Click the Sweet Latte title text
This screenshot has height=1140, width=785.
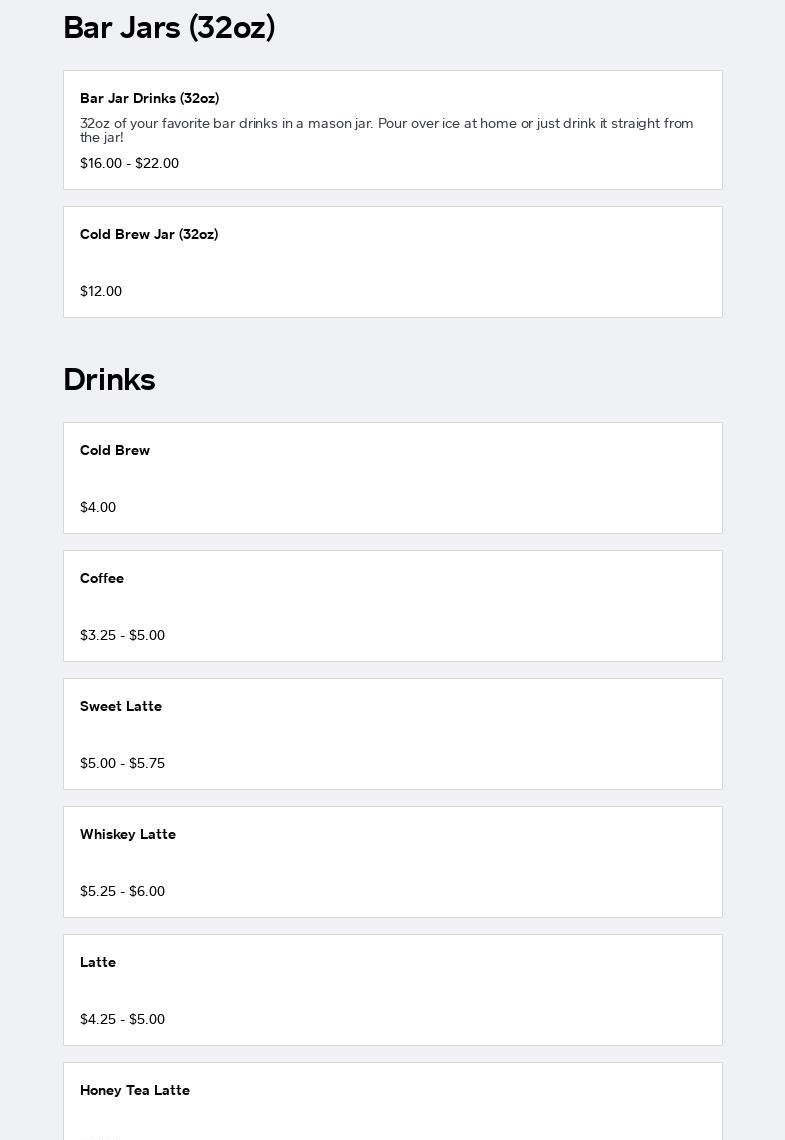121,706
